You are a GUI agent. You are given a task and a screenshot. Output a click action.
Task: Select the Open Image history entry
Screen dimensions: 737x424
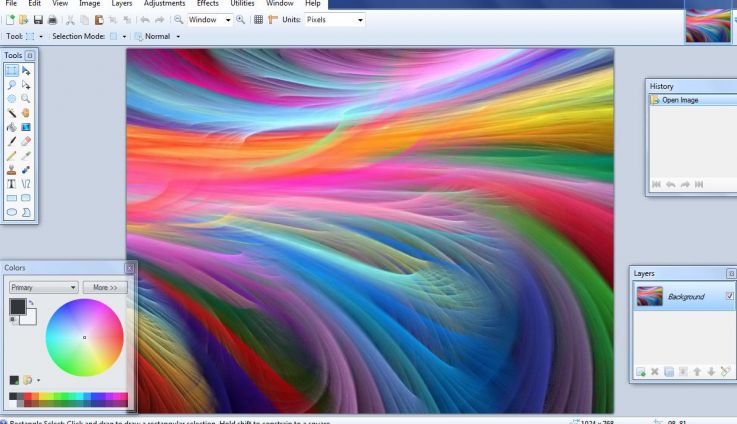point(693,100)
